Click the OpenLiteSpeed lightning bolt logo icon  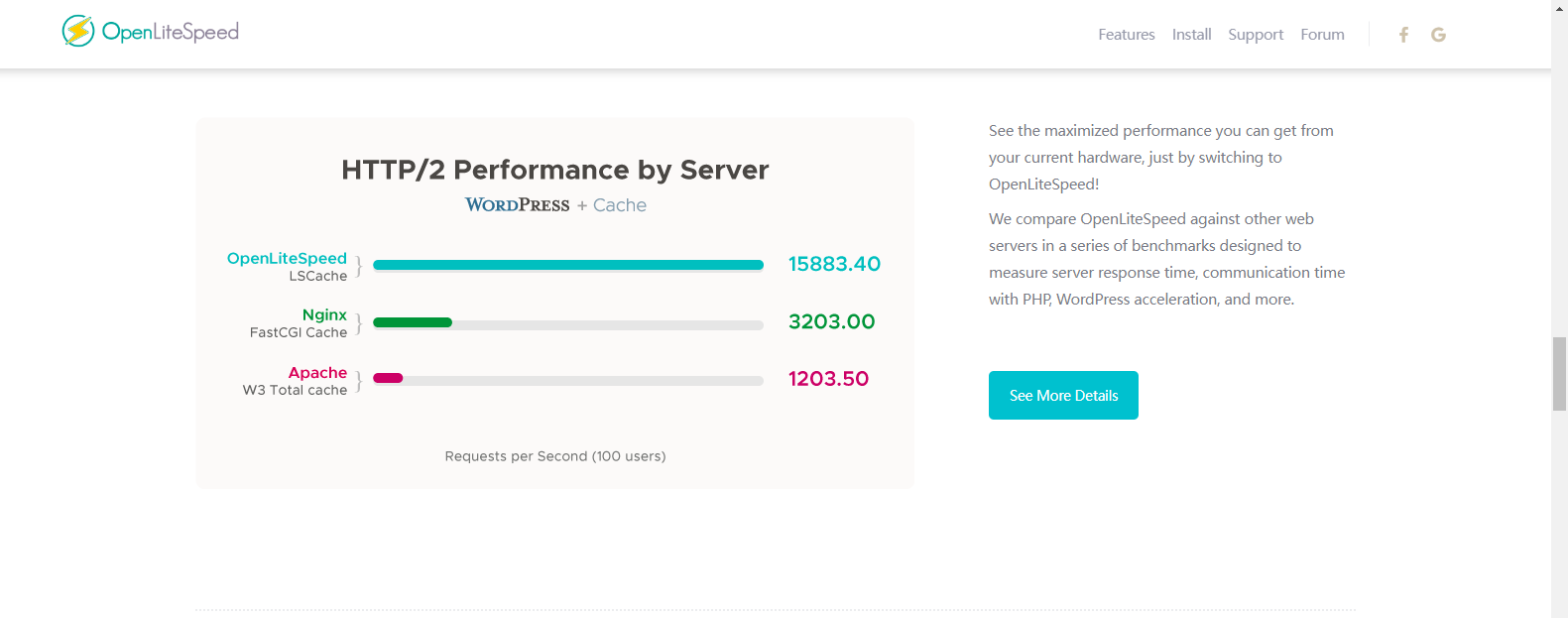coord(78,31)
